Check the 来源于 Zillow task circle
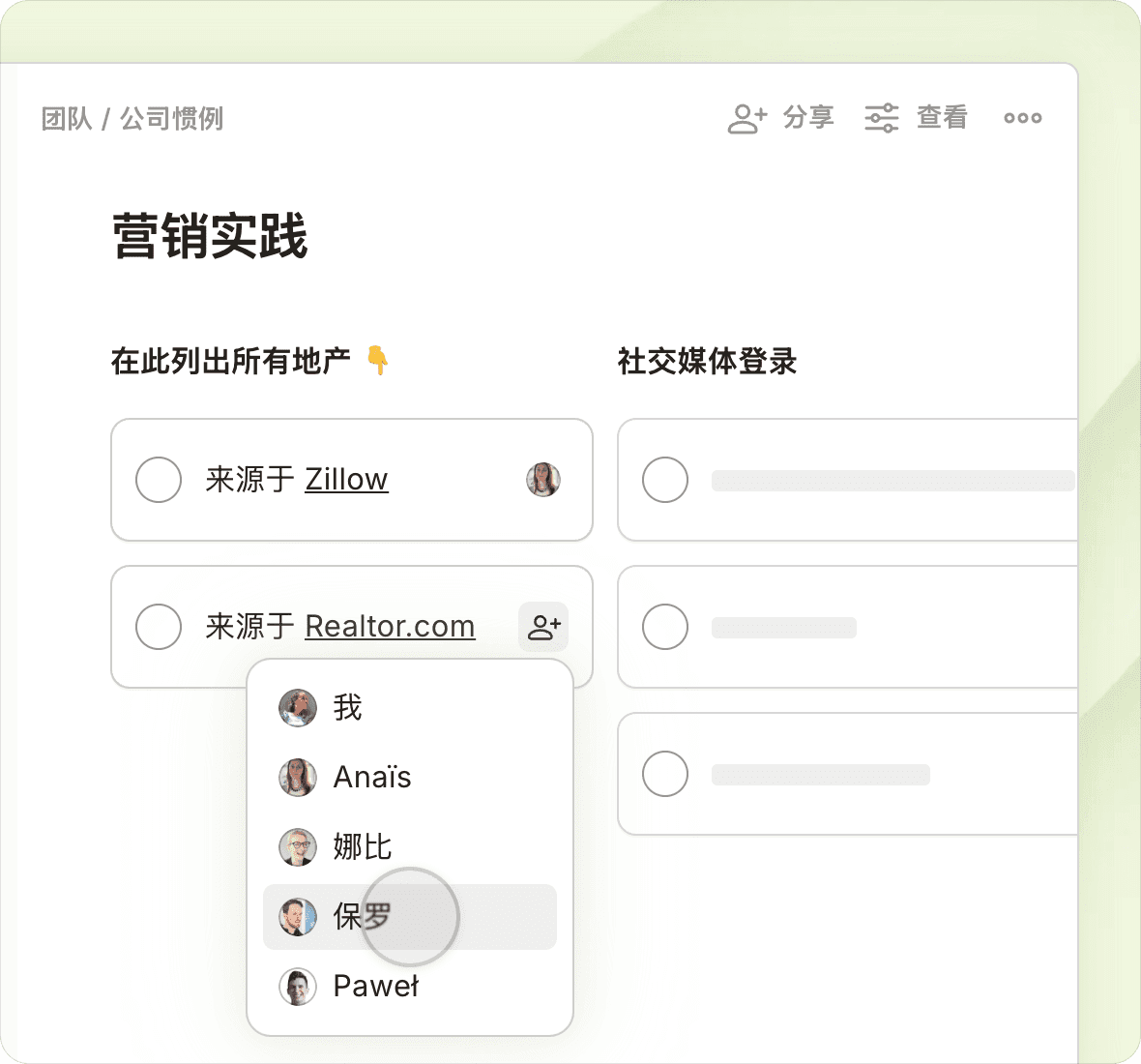 [x=159, y=480]
